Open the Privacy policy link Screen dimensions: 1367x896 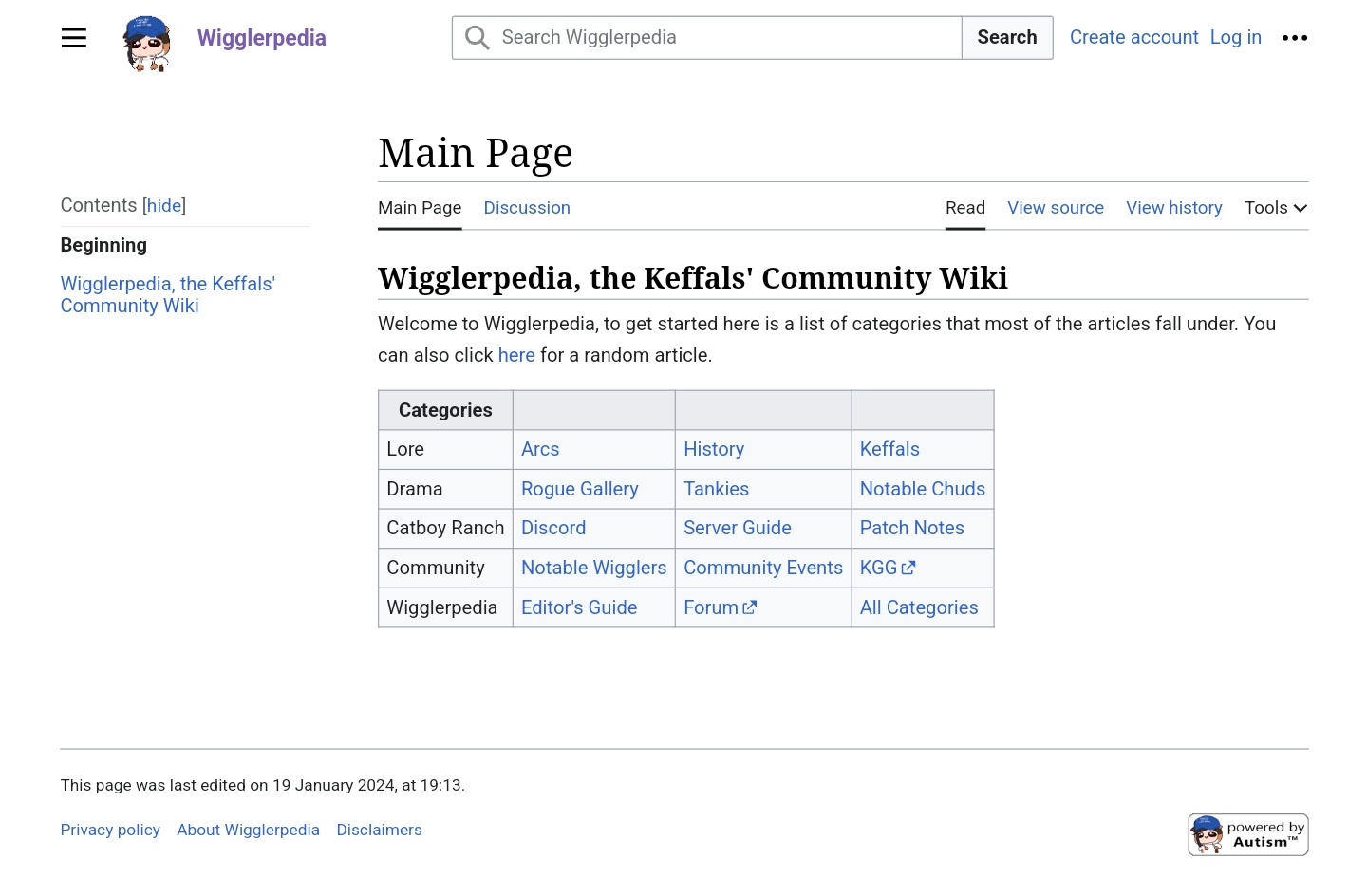pos(110,830)
